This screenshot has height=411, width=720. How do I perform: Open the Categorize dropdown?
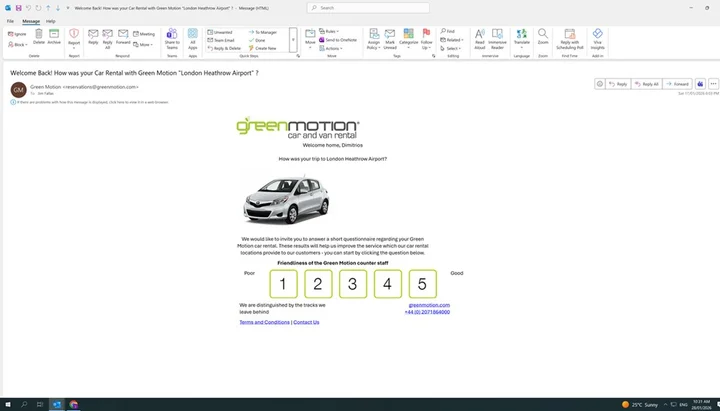click(x=408, y=39)
